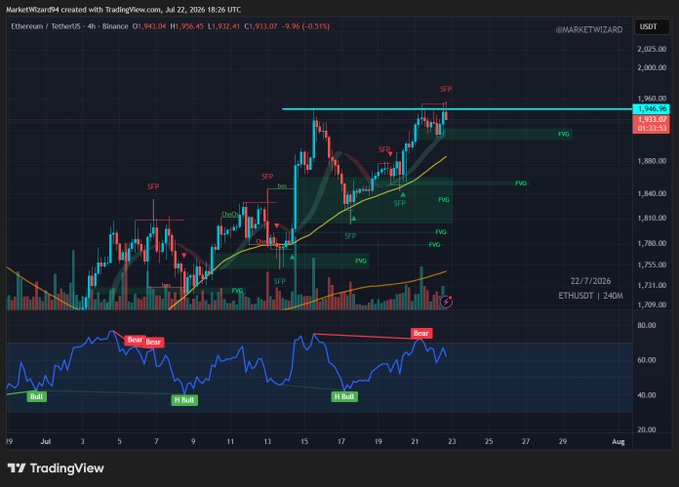
Task: Click the Bear label at the right RSI peak
Action: [421, 333]
